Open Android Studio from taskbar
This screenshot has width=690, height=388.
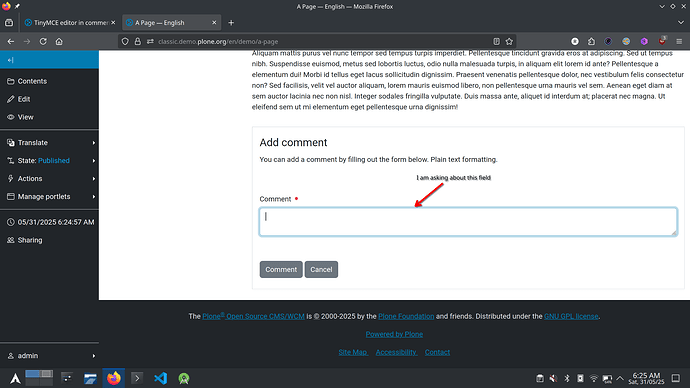(184, 378)
